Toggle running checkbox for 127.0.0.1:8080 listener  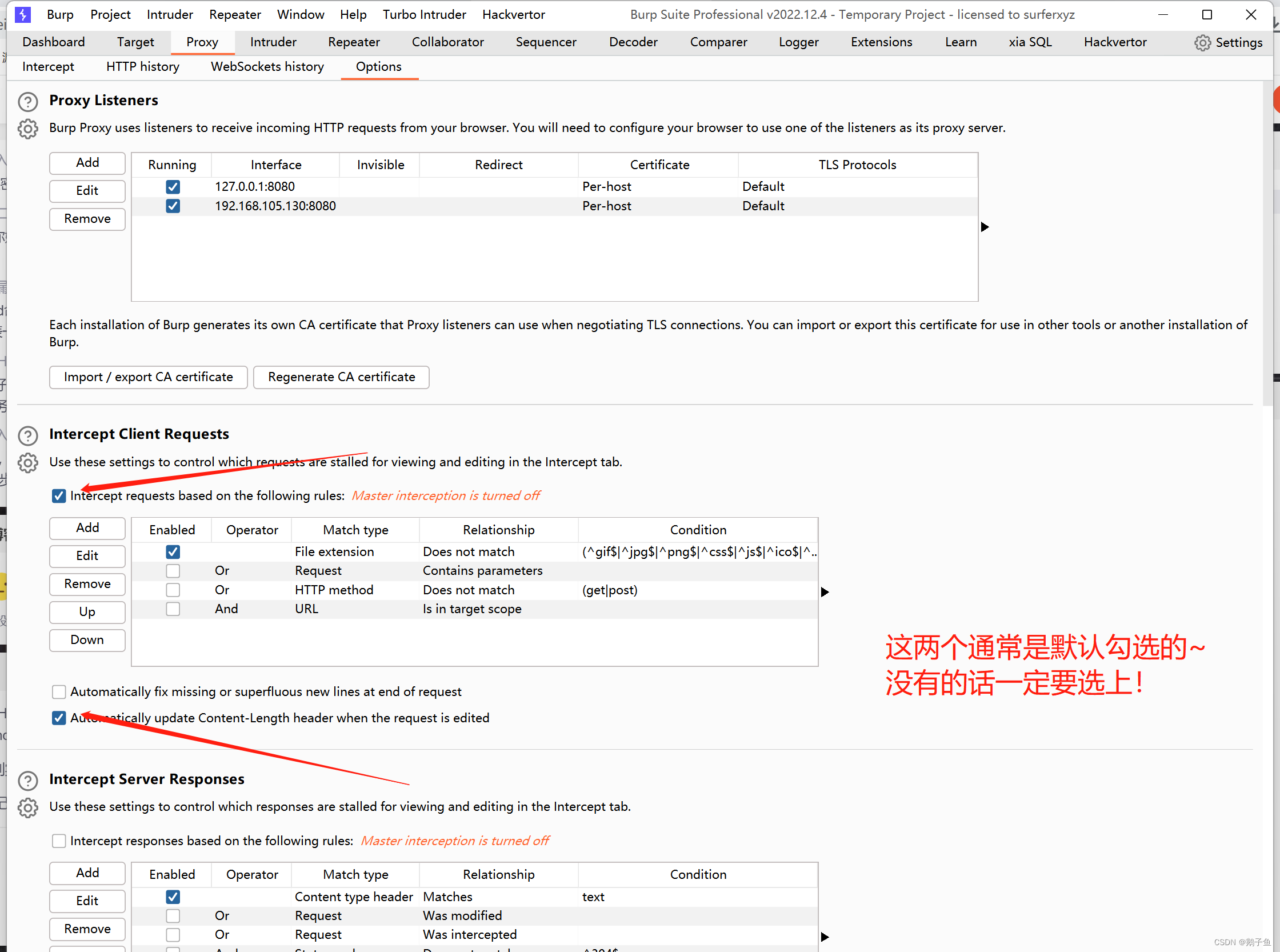[x=173, y=187]
